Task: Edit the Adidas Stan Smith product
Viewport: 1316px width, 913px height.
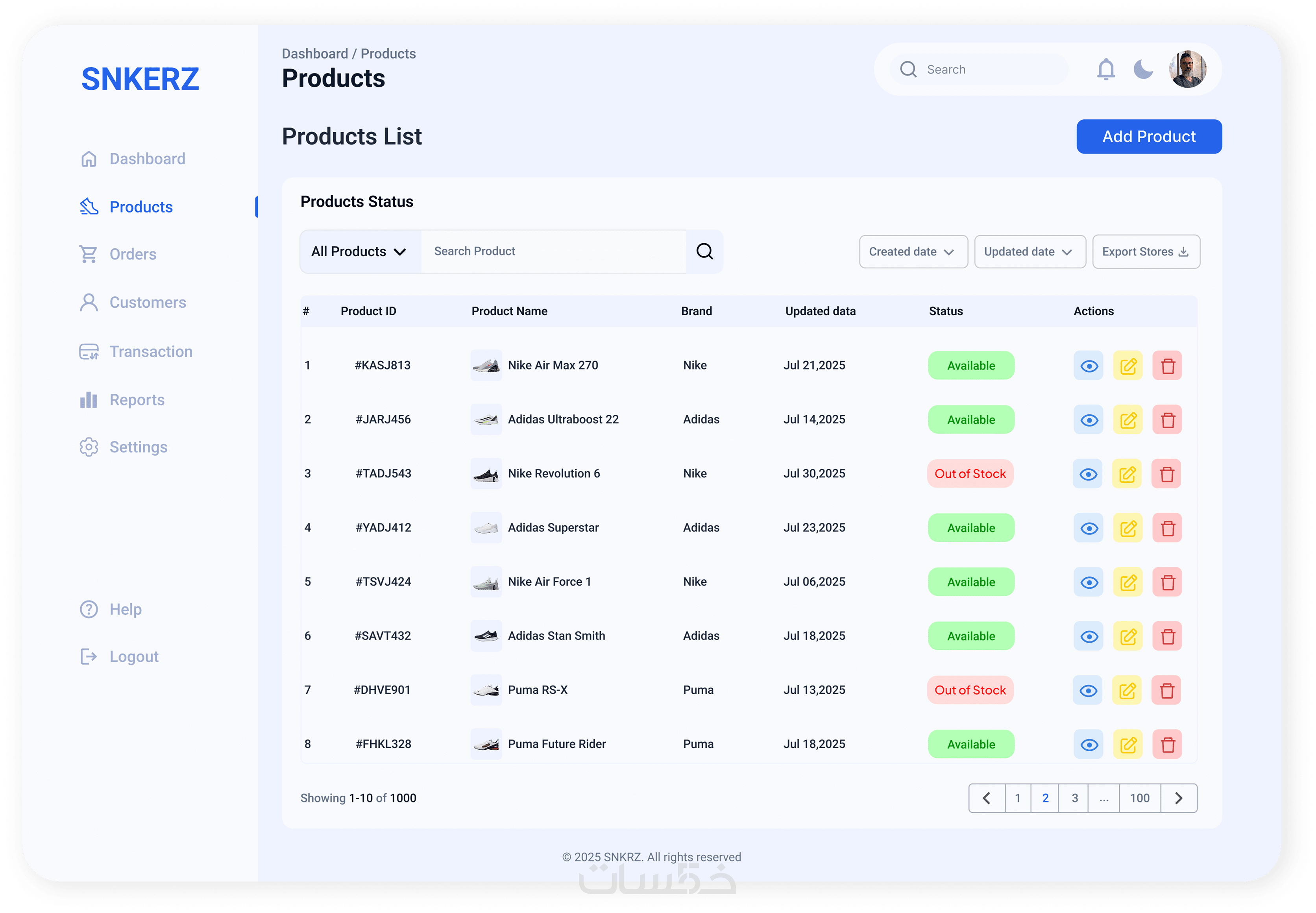Action: (1127, 636)
